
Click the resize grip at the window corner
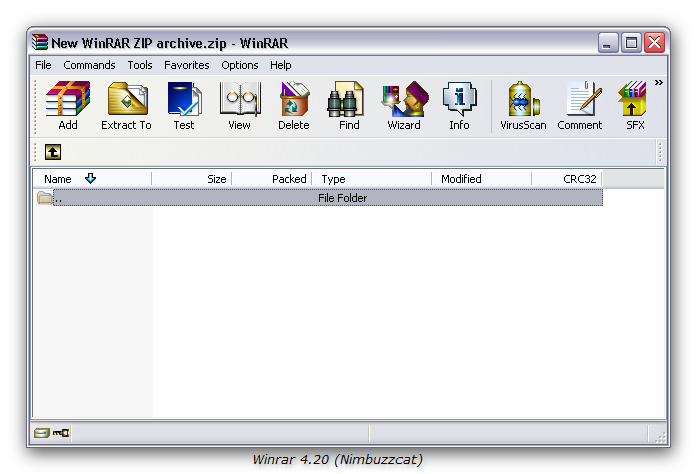tap(661, 437)
